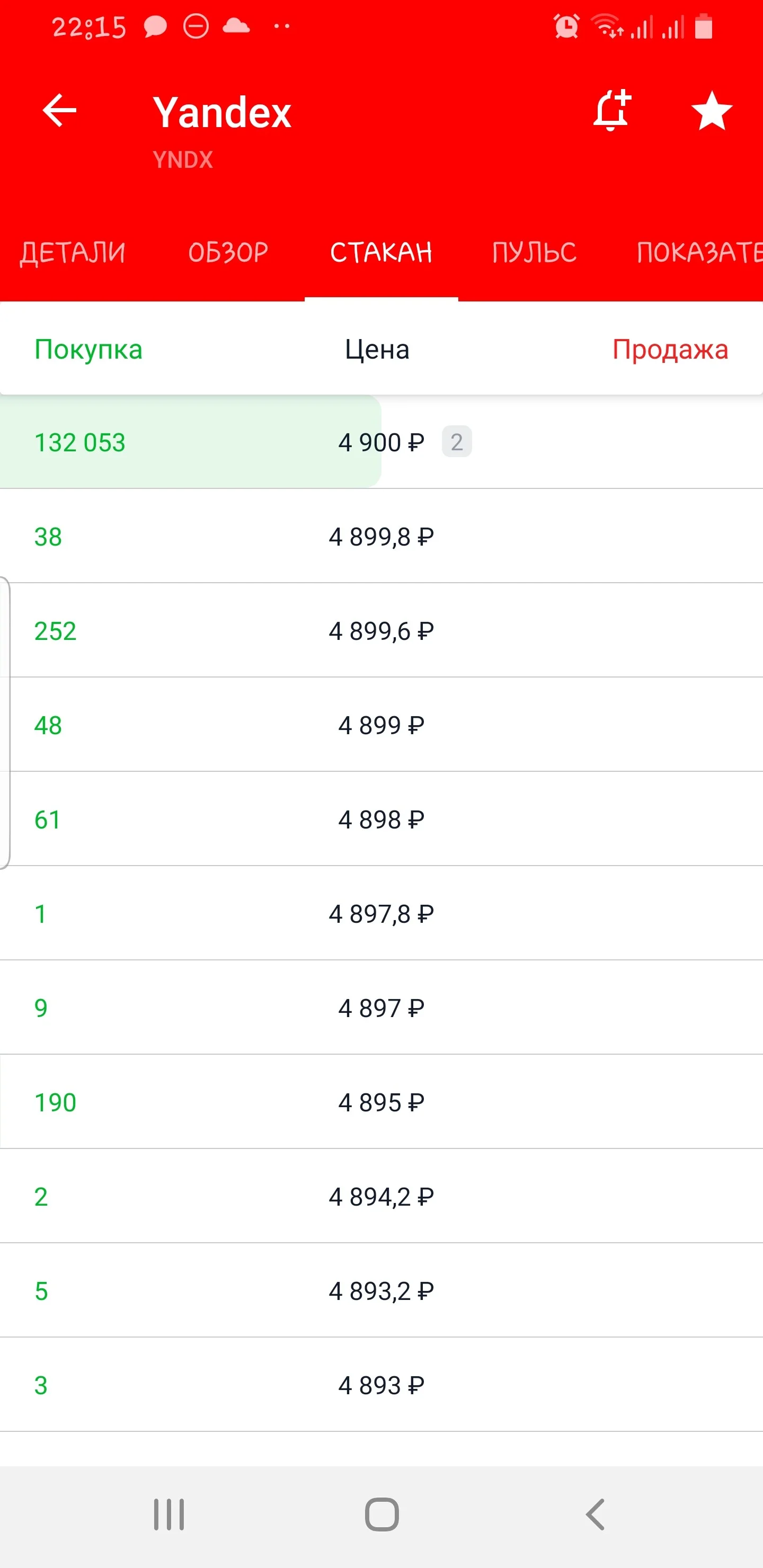Tap the Покупка column header
The height and width of the screenshot is (1568, 763).
click(88, 350)
